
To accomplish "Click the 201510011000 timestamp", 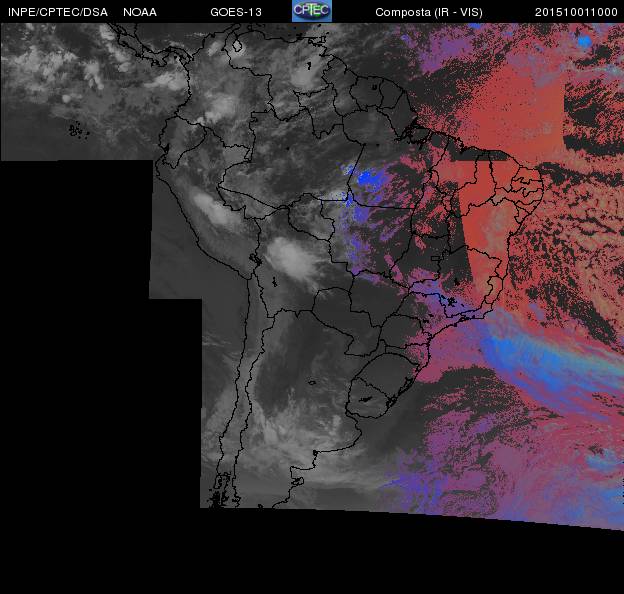I will pyautogui.click(x=576, y=12).
